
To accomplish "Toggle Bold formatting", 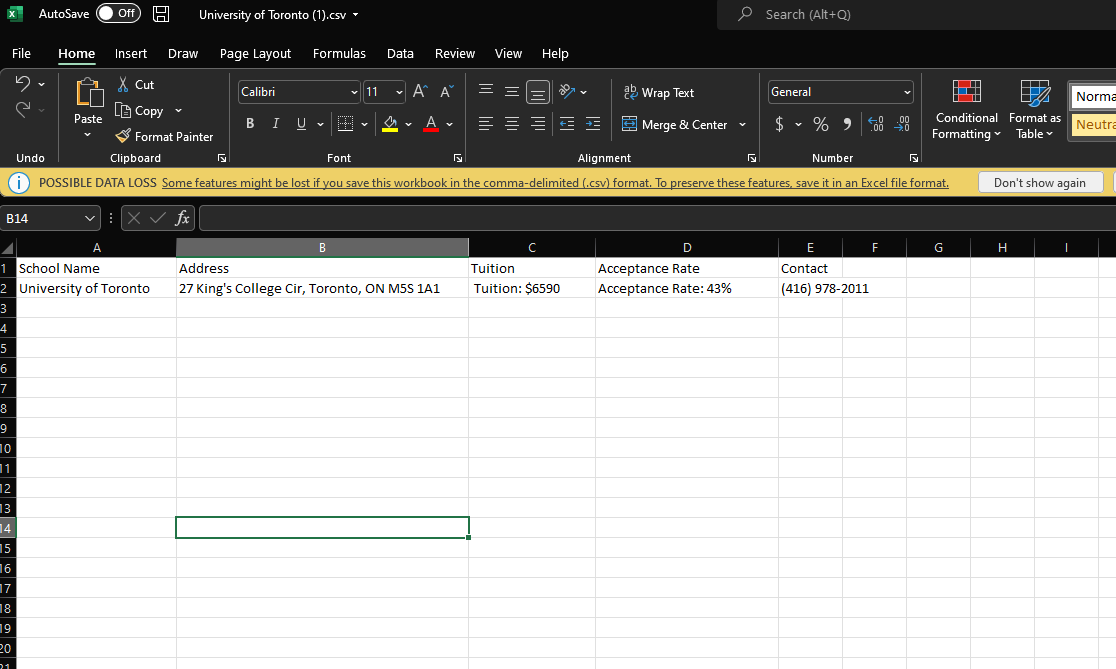I will point(250,124).
